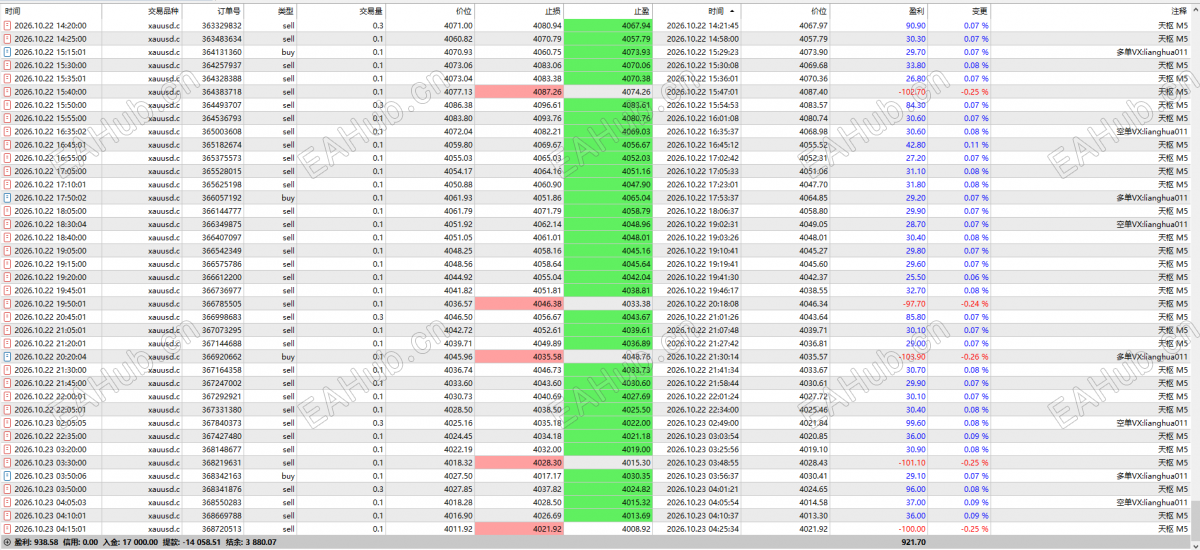1200x550 pixels.
Task: Select the order icon in the 15:35:01 row
Action: [8, 78]
